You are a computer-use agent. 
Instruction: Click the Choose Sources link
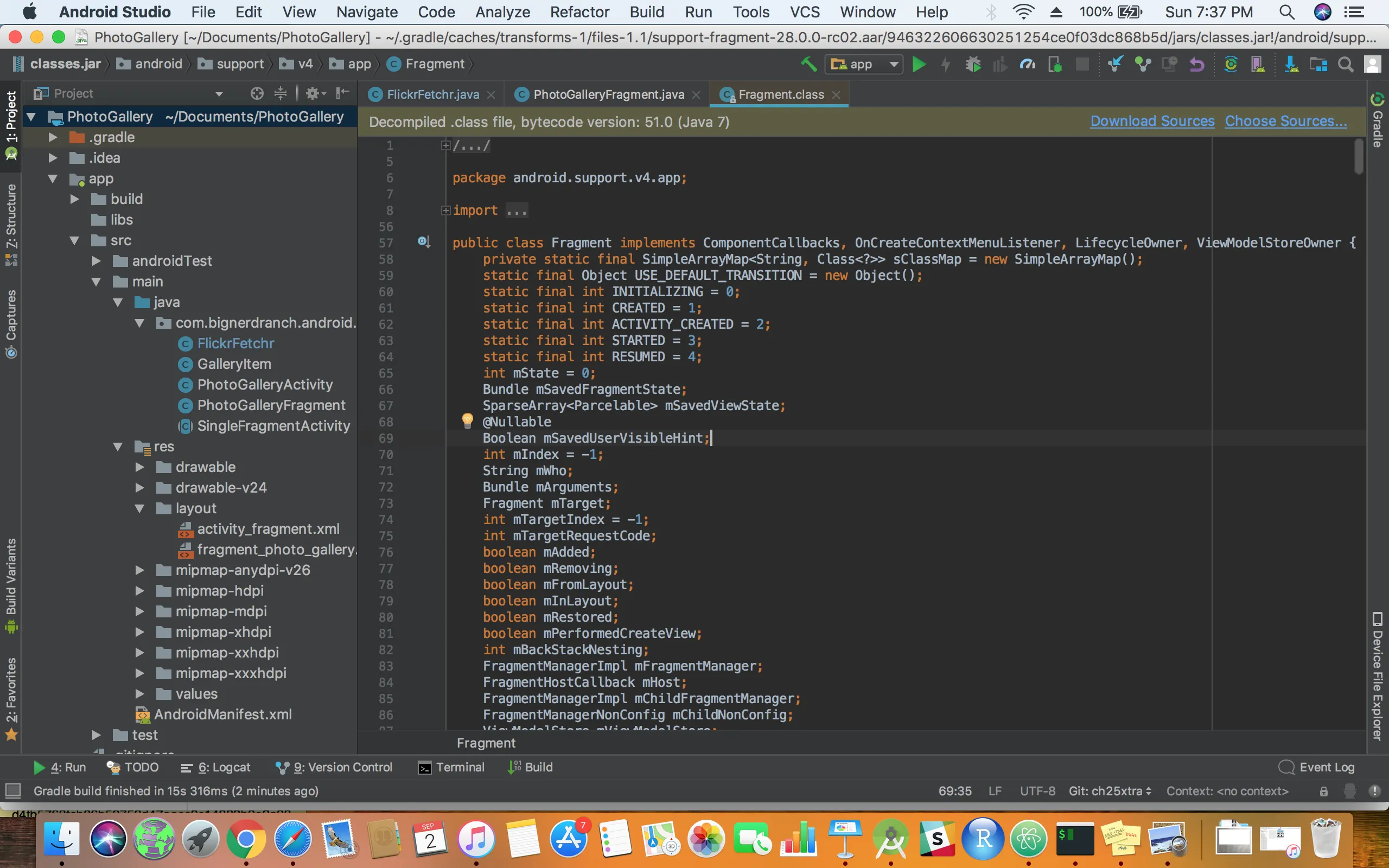(x=1285, y=121)
